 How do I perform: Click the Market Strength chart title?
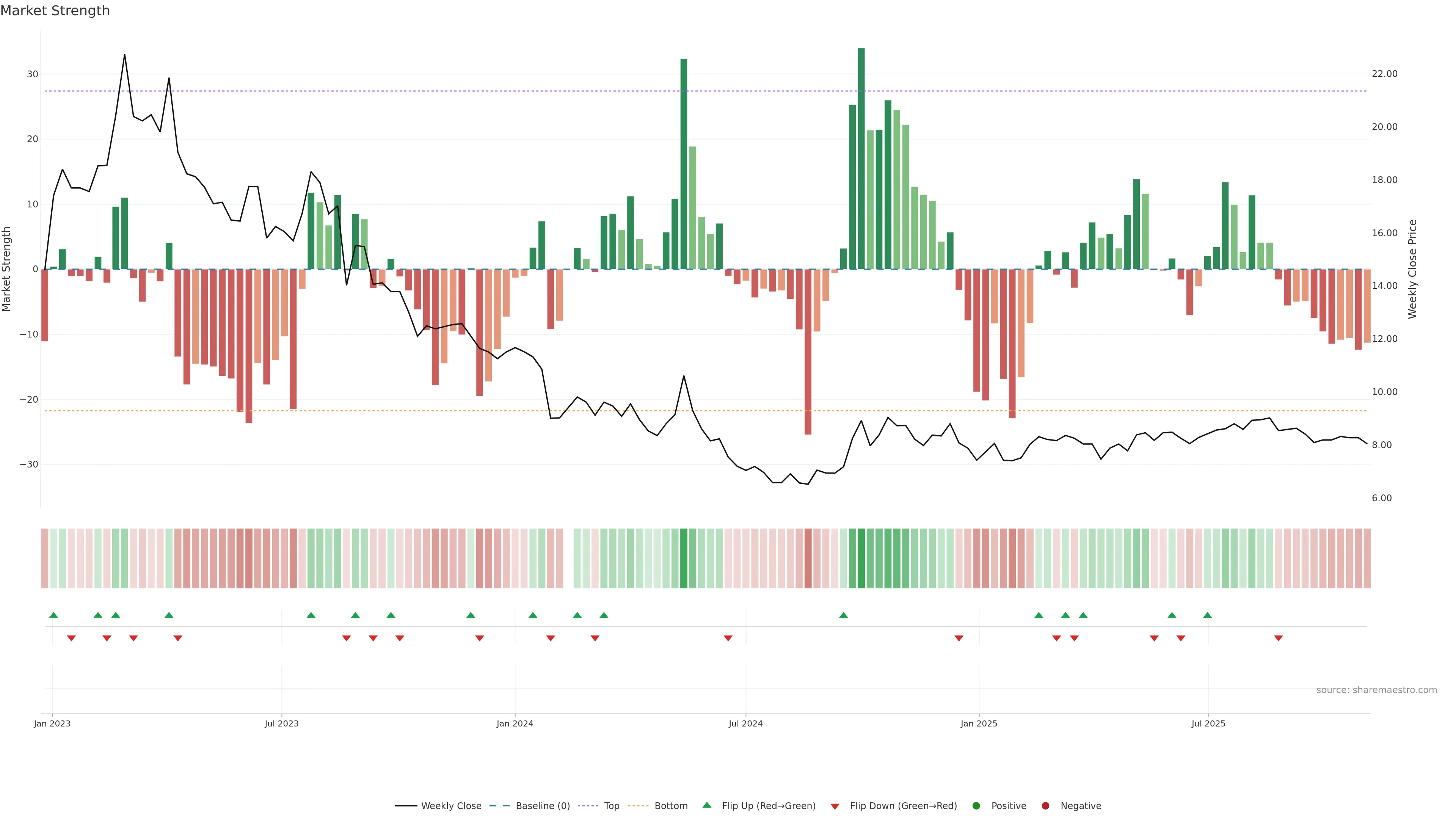(x=55, y=11)
